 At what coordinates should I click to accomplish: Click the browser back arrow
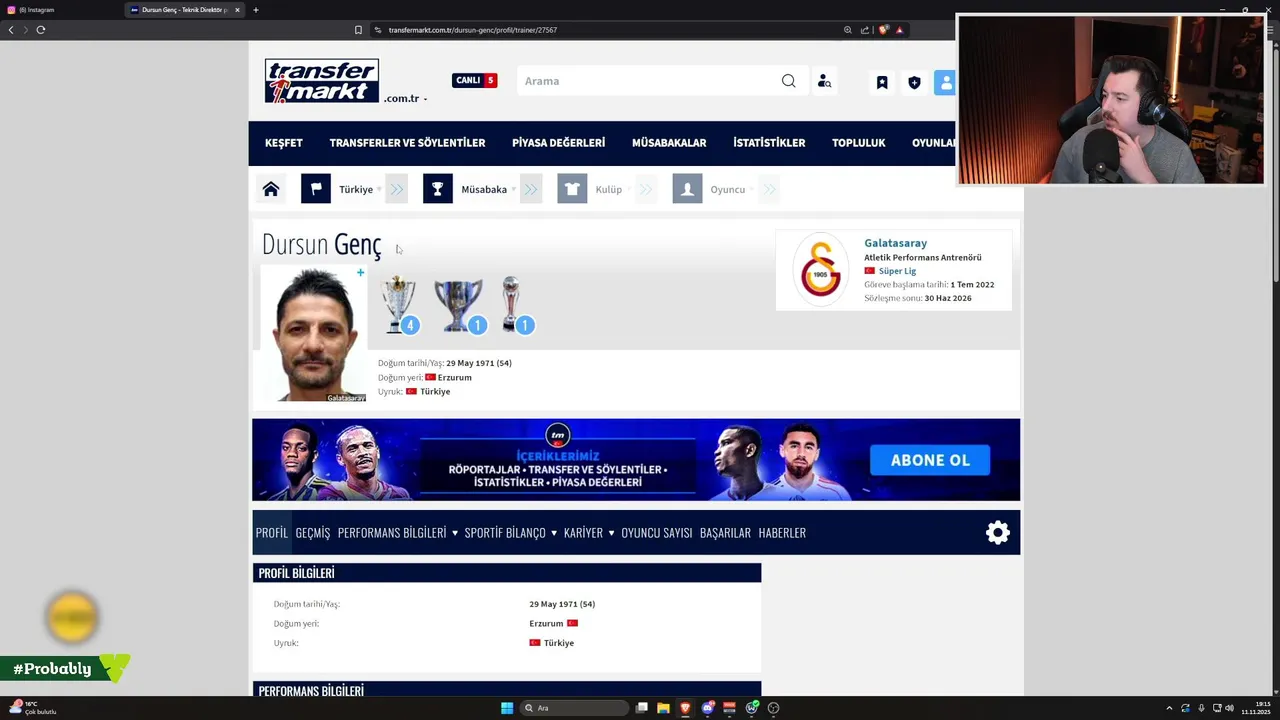click(x=11, y=30)
